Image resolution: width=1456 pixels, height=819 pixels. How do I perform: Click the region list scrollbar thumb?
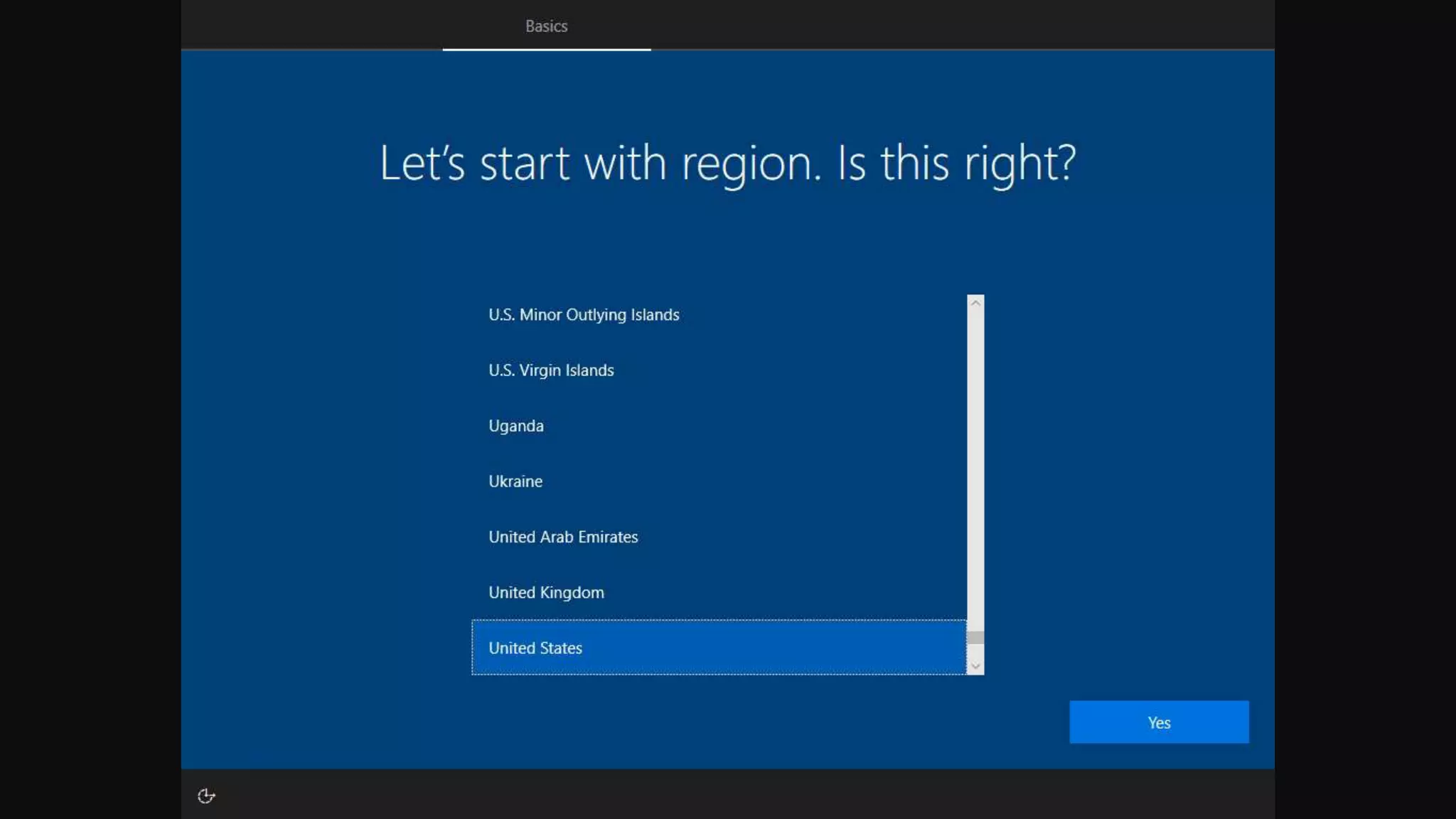click(975, 638)
